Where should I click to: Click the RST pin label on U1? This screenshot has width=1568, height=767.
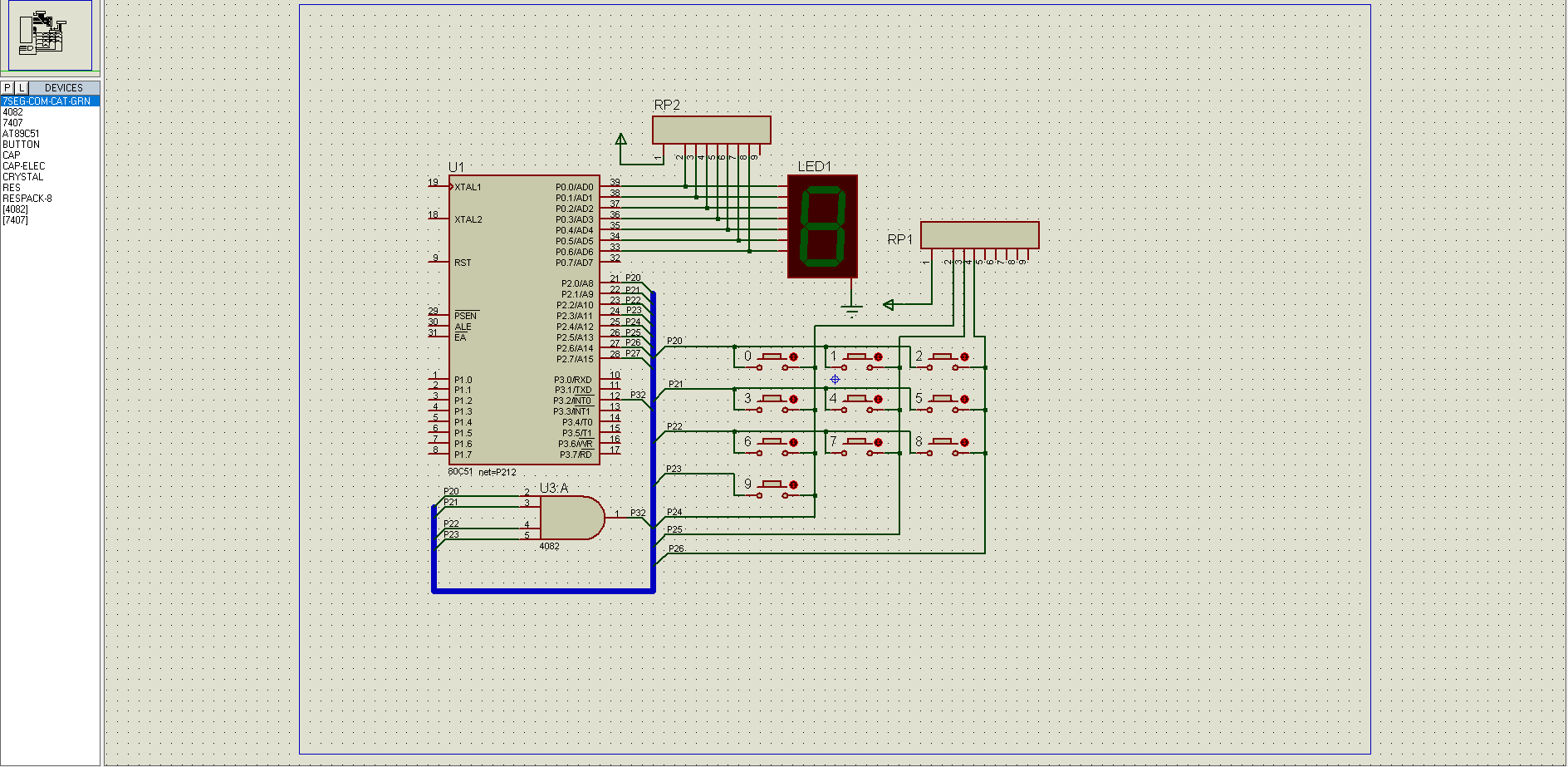463,263
